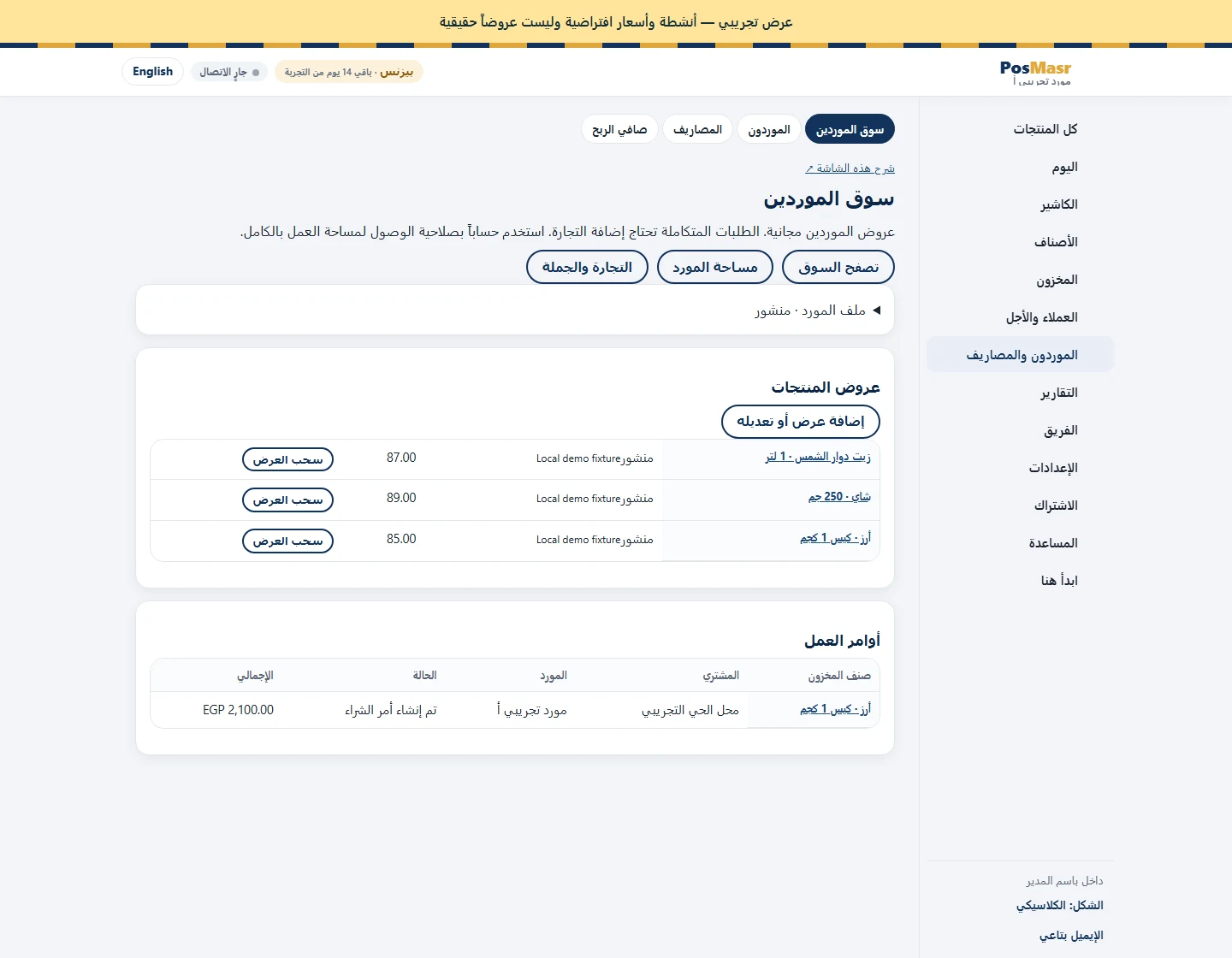This screenshot has width=1232, height=958.
Task: Select الموردون والمصاريف in sidebar
Action: click(x=1020, y=355)
